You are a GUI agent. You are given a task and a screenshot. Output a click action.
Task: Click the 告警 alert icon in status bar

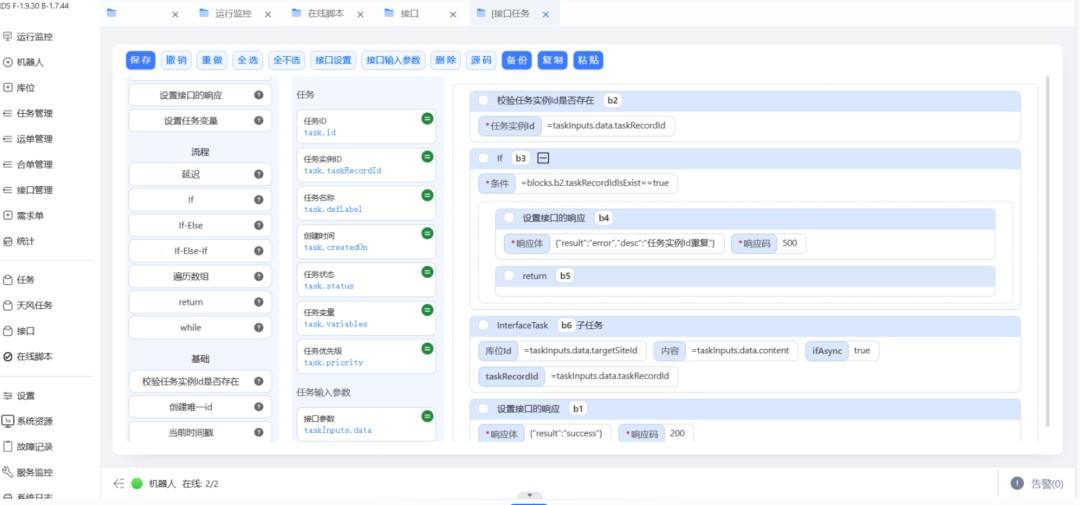point(1017,483)
